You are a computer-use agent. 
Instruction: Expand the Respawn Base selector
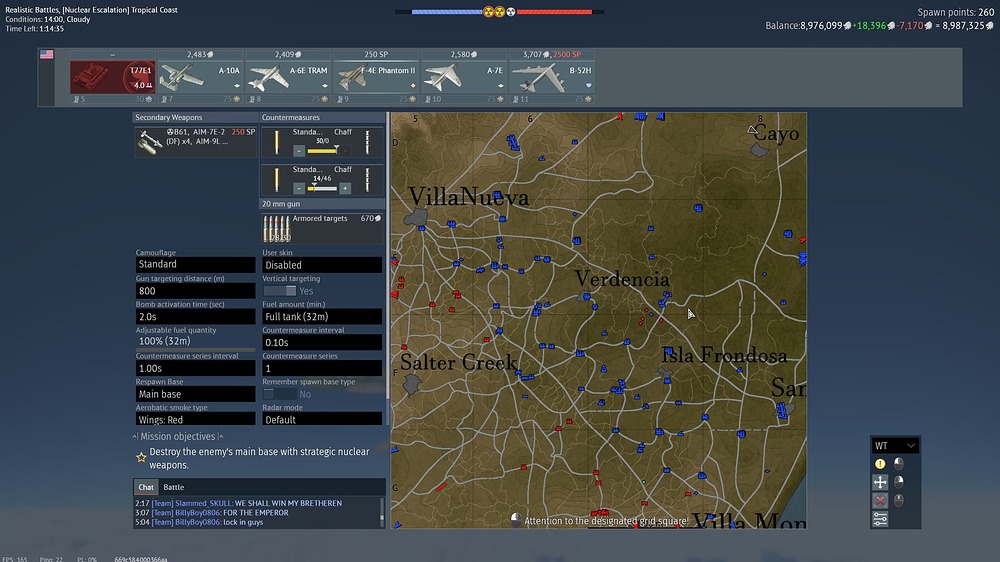[x=195, y=394]
